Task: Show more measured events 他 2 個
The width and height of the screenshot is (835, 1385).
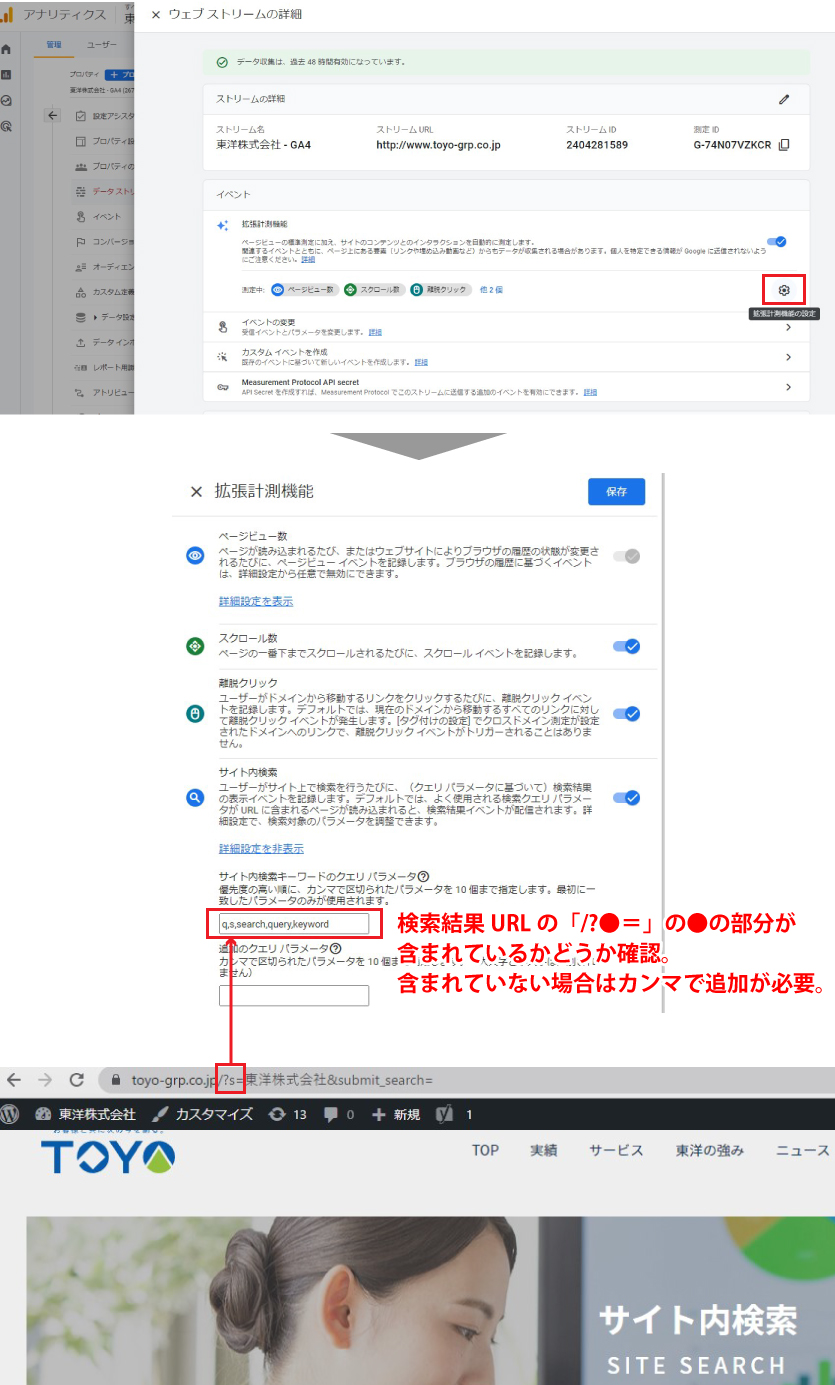Action: point(491,289)
